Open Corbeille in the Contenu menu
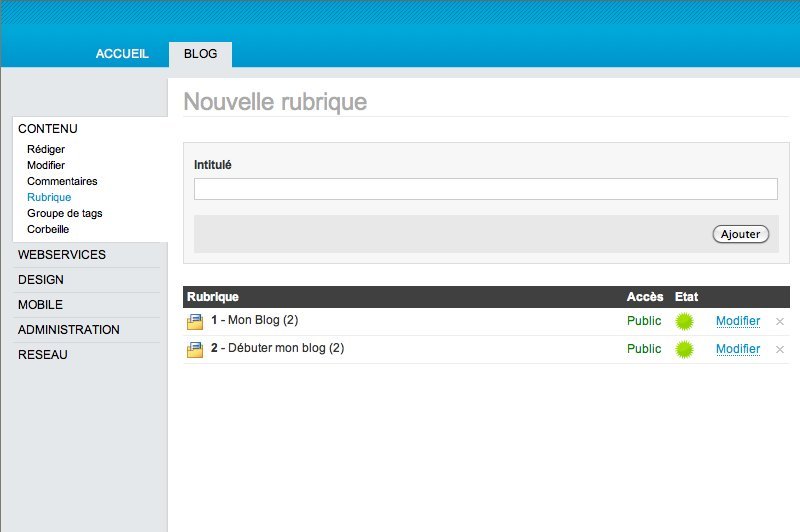The image size is (800, 532). [48, 229]
